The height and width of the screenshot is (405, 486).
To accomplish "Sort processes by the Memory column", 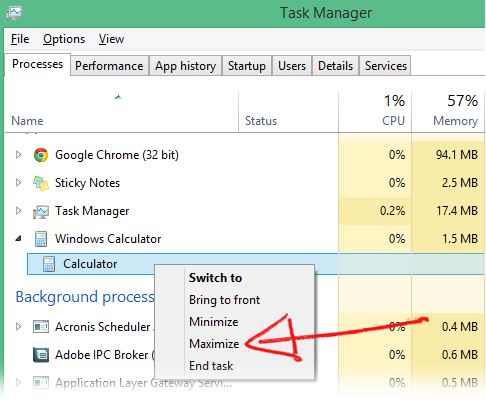I will 448,112.
